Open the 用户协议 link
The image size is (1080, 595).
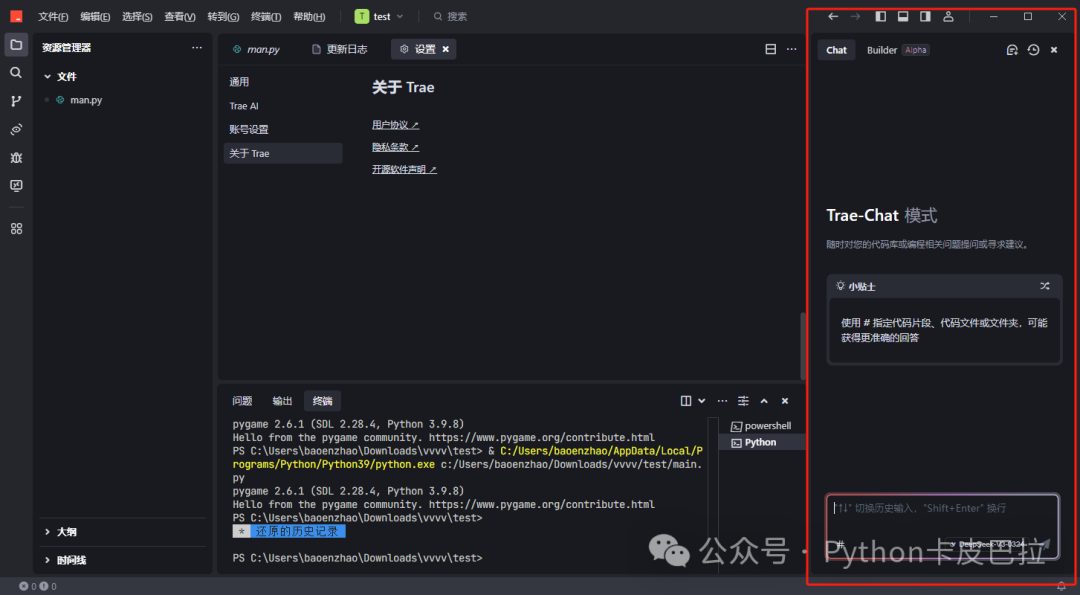coord(395,125)
